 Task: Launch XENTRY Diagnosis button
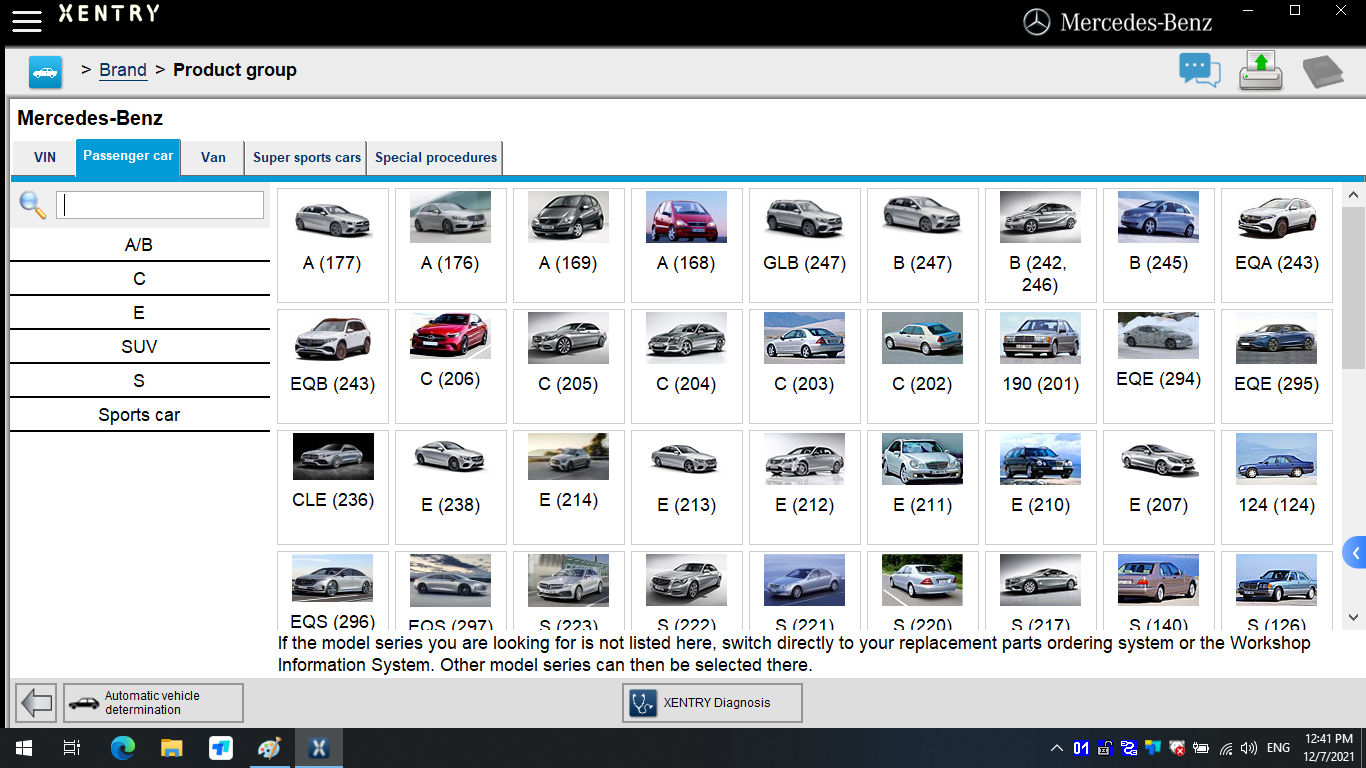click(x=712, y=703)
